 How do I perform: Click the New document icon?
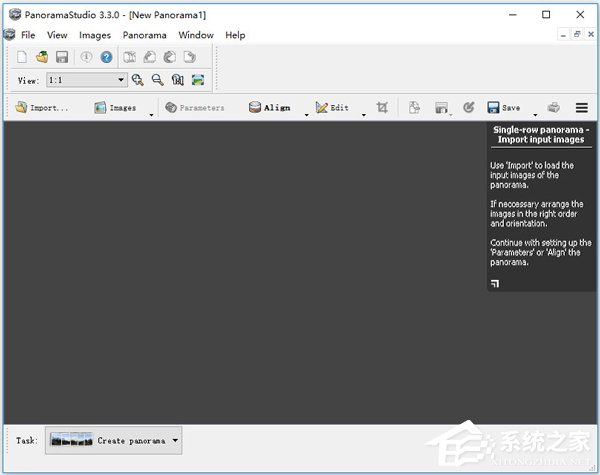point(22,57)
